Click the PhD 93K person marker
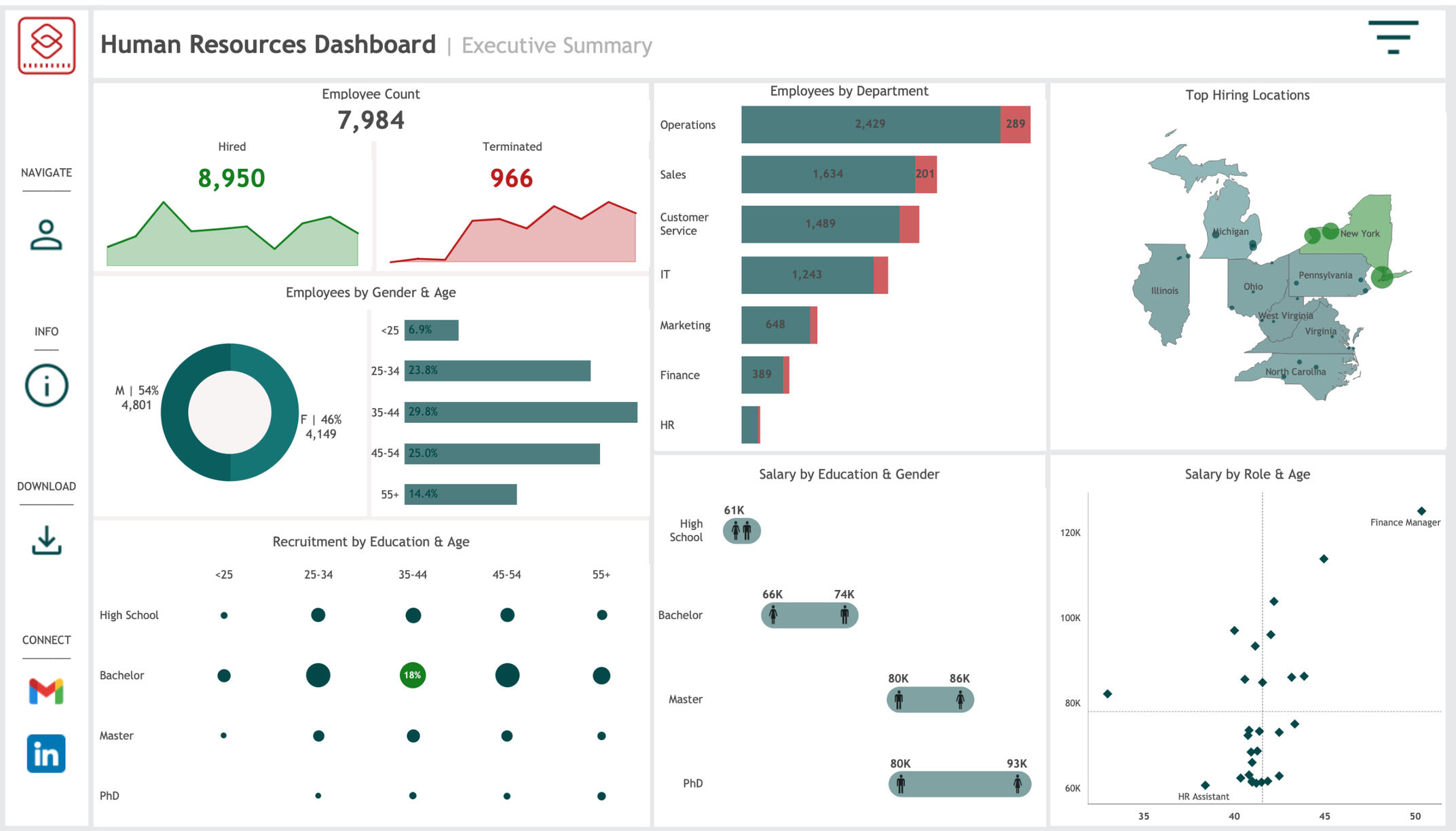1456x831 pixels. [x=1017, y=785]
